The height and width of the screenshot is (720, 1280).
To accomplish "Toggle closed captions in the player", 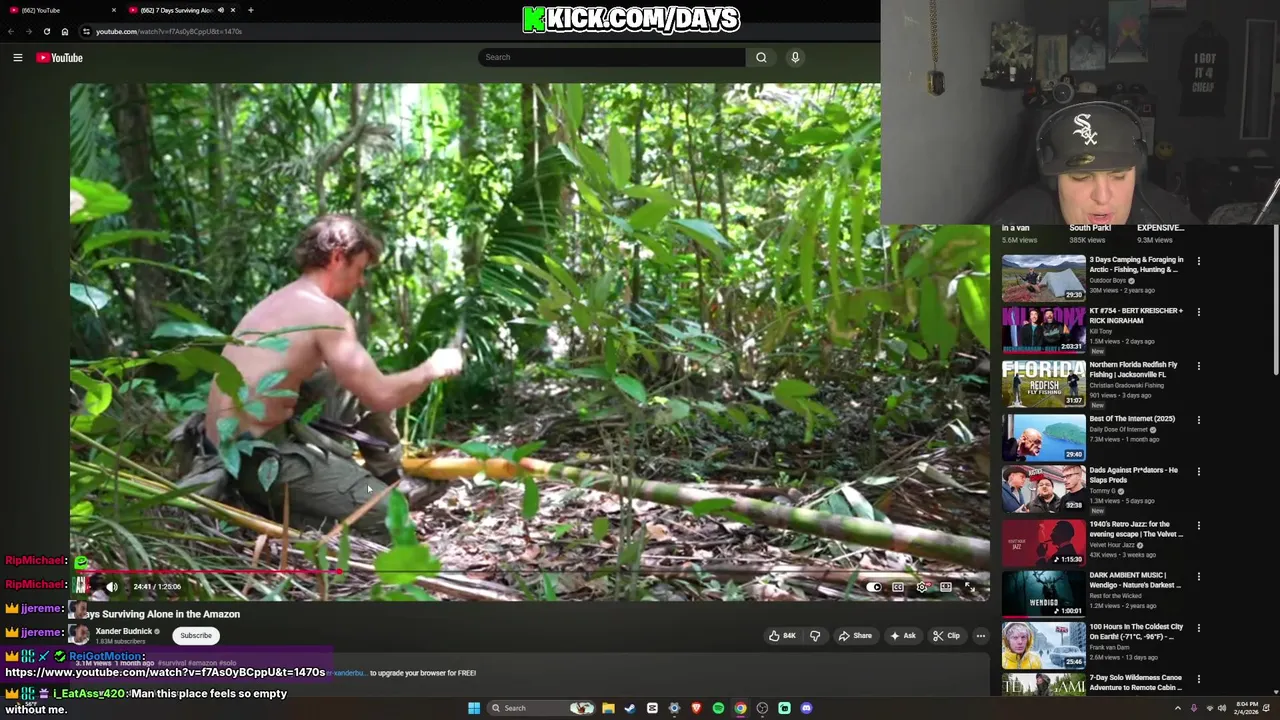I will [898, 587].
